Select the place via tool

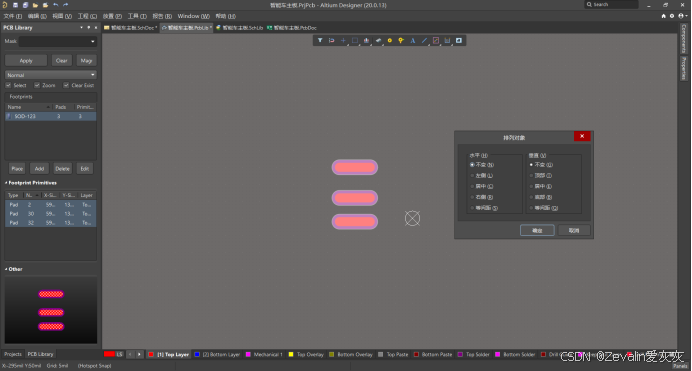[x=401, y=41]
